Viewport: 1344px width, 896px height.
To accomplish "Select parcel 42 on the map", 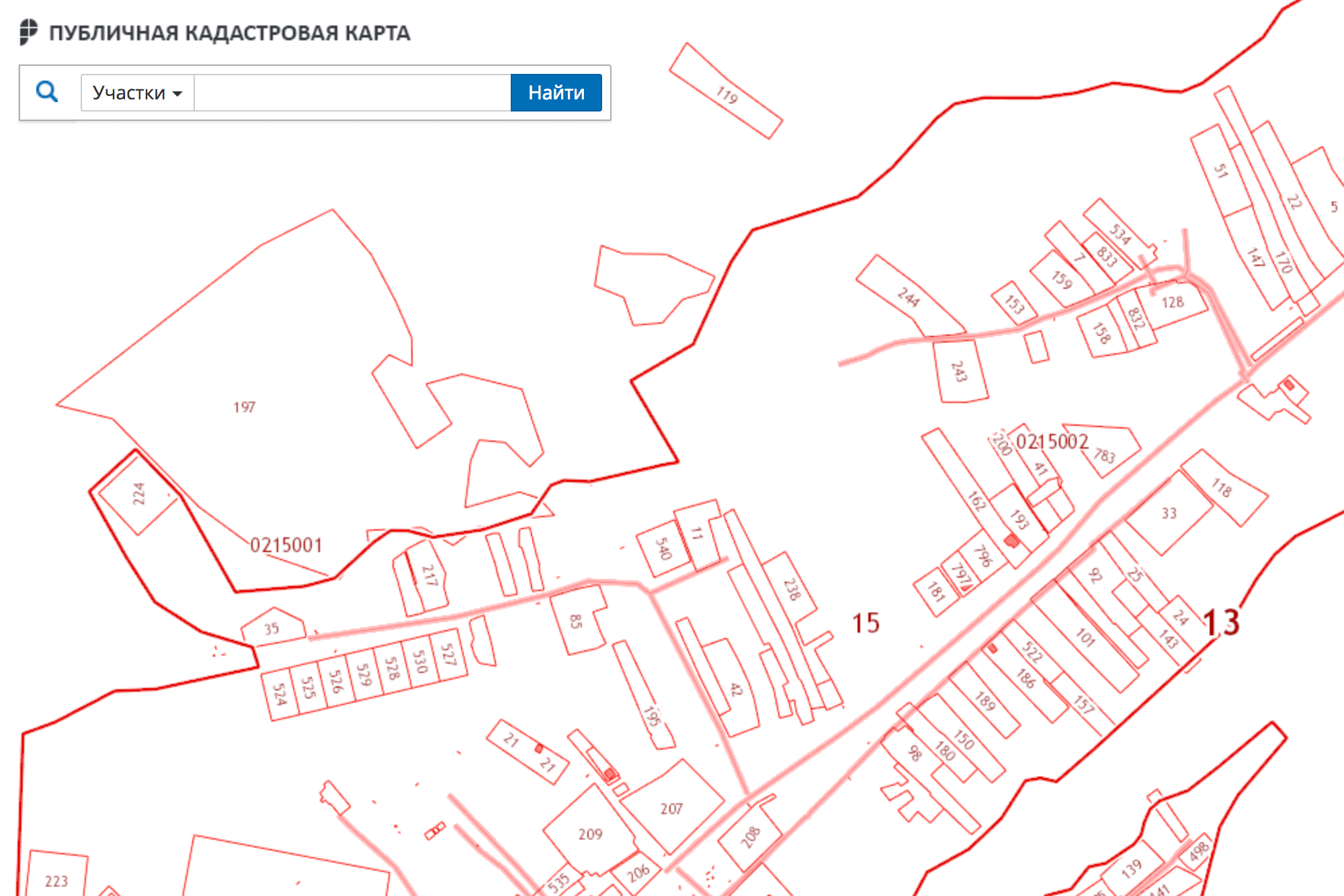I will (737, 689).
